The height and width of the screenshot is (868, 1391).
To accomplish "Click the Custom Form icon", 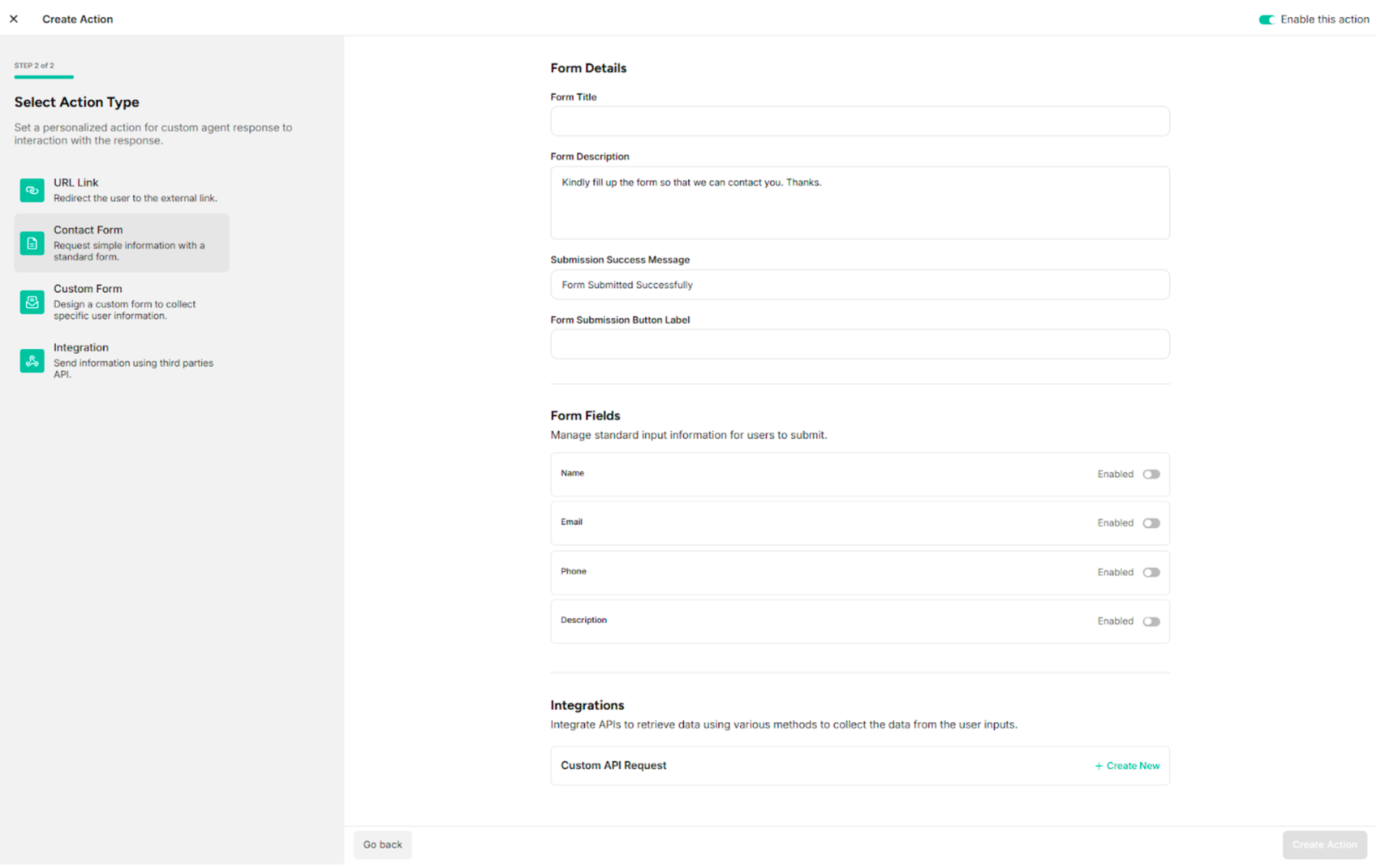I will 32,302.
